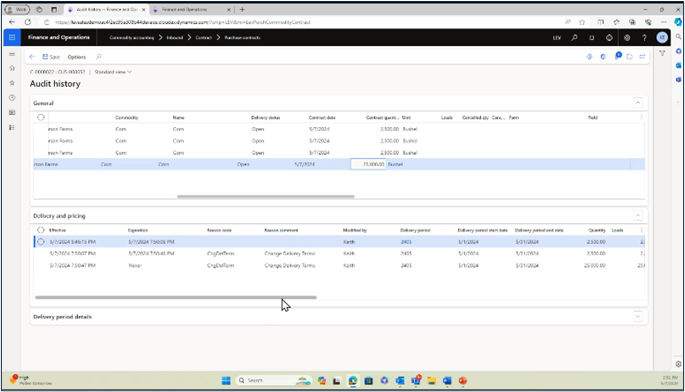Image resolution: width=685 pixels, height=392 pixels.
Task: Click the Office integration icon in action pane
Action: pyautogui.click(x=603, y=57)
